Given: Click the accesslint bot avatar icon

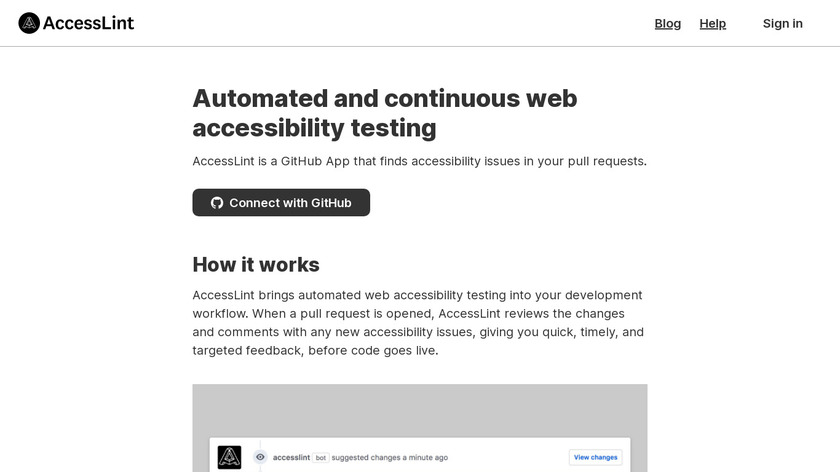Looking at the screenshot, I should tap(229, 457).
